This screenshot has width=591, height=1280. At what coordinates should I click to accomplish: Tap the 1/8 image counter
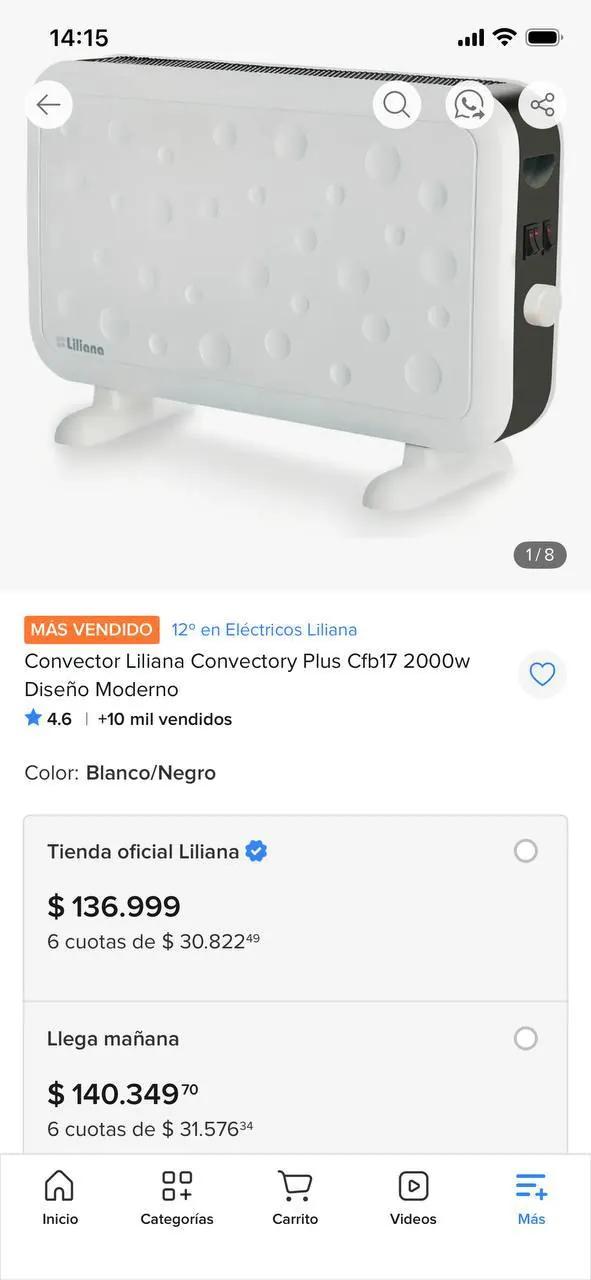coord(540,554)
